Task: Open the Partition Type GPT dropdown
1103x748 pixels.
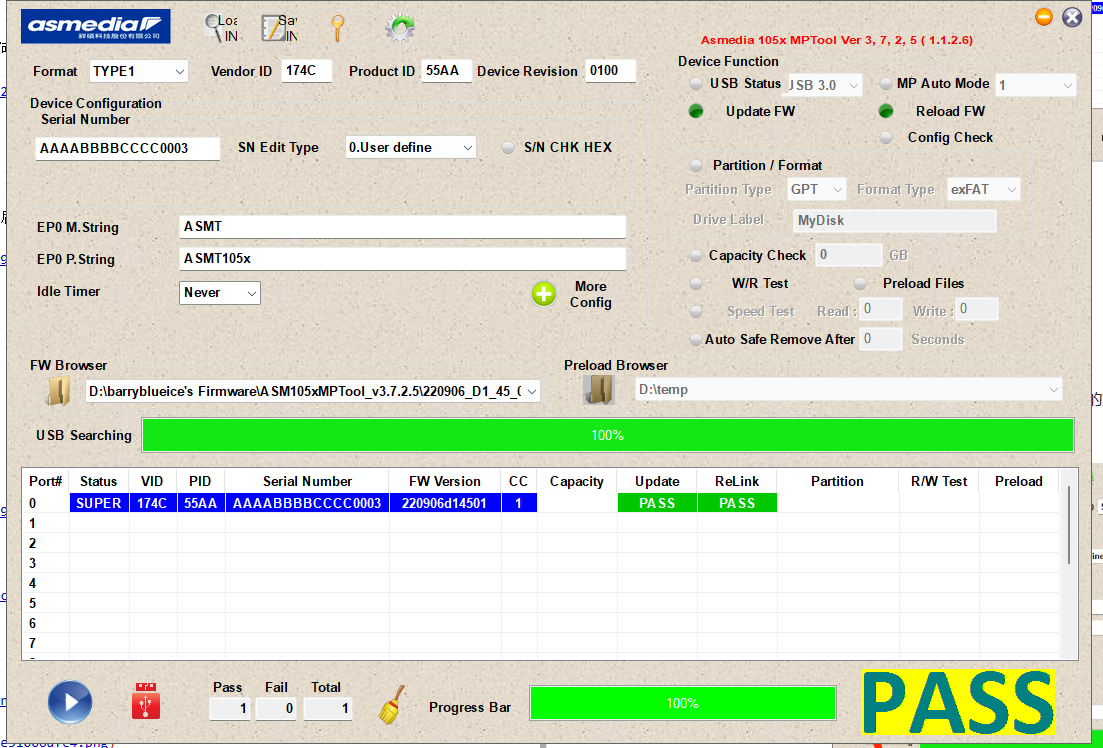Action: tap(816, 189)
